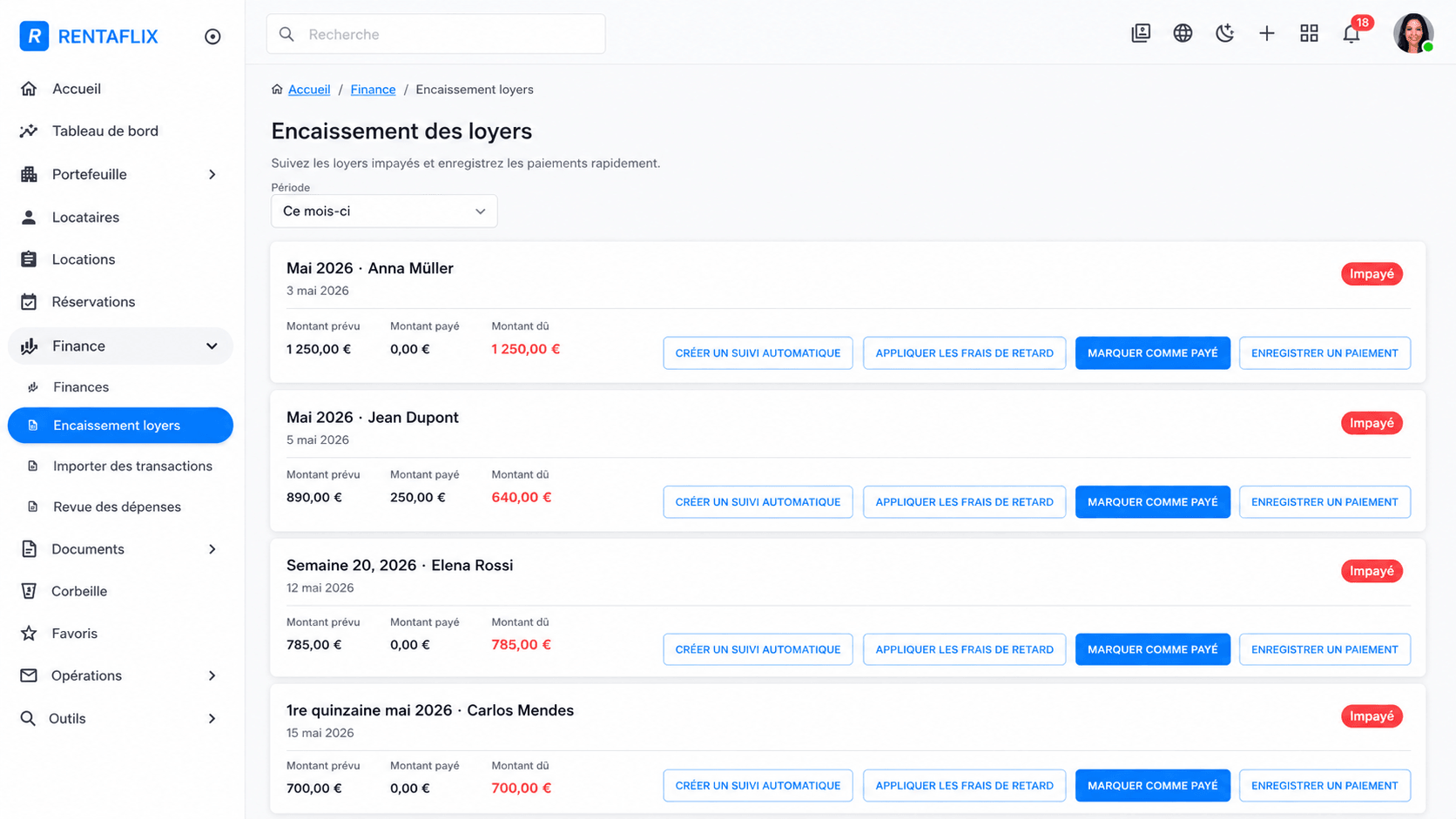Click the Finance breadcrumb link
Viewport: 1456px width, 819px height.
click(x=373, y=90)
